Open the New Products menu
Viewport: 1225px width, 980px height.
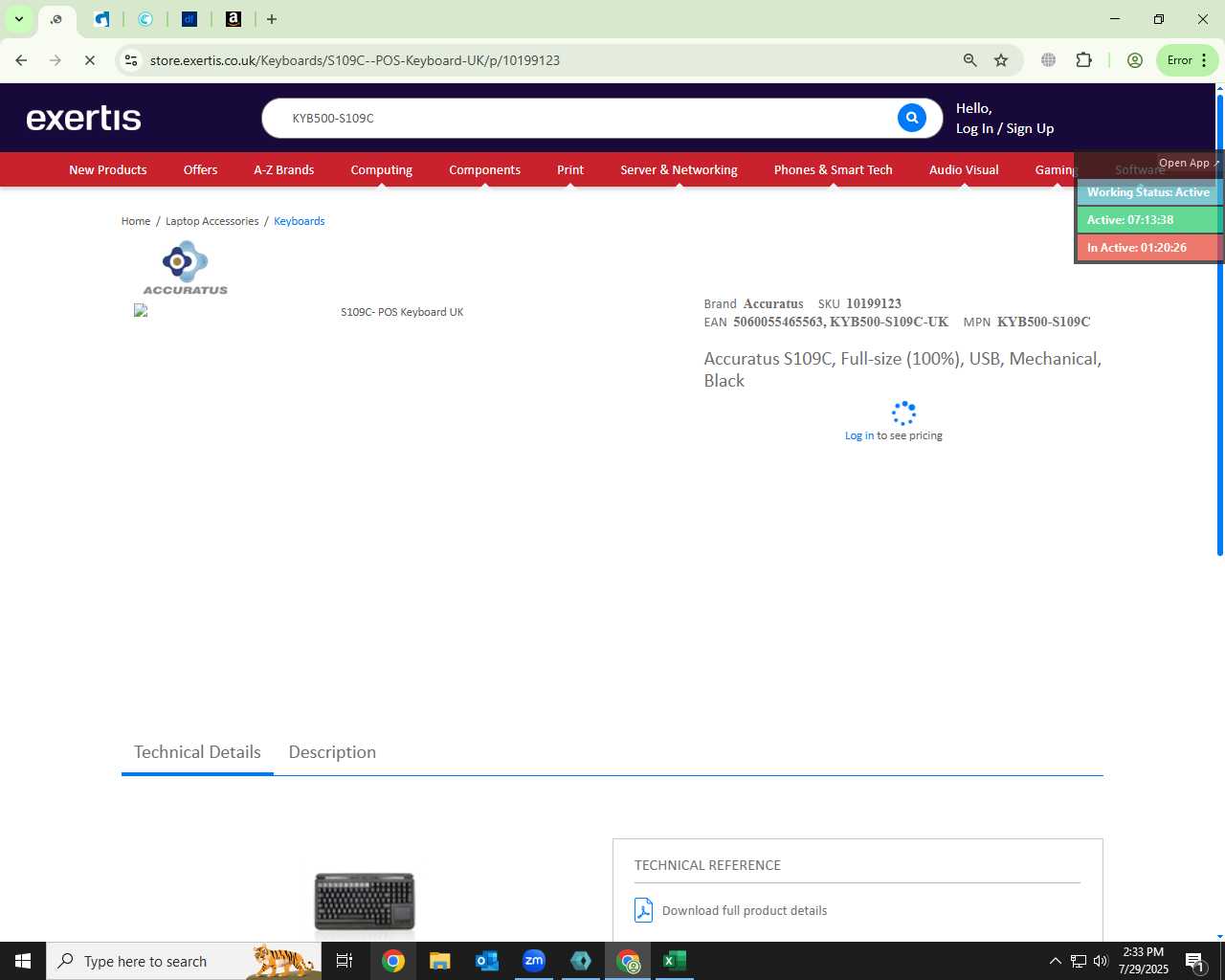pos(108,169)
